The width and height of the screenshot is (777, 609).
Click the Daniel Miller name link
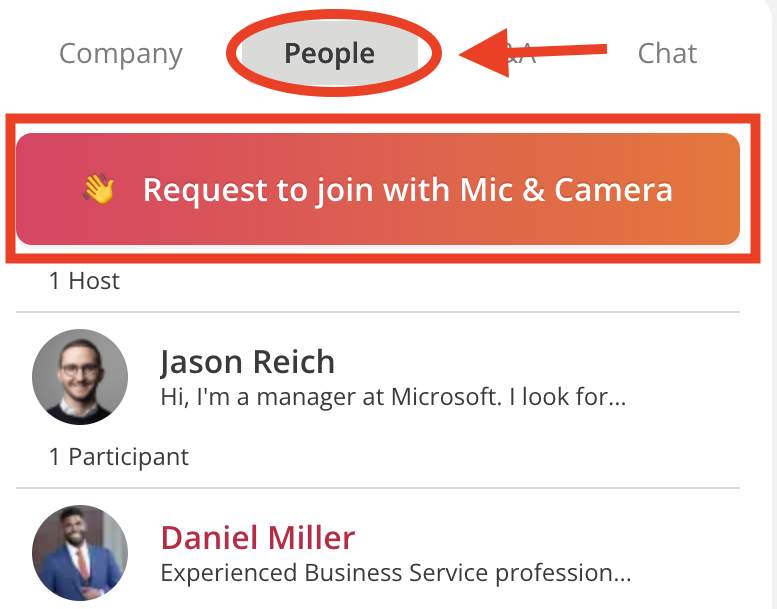258,538
